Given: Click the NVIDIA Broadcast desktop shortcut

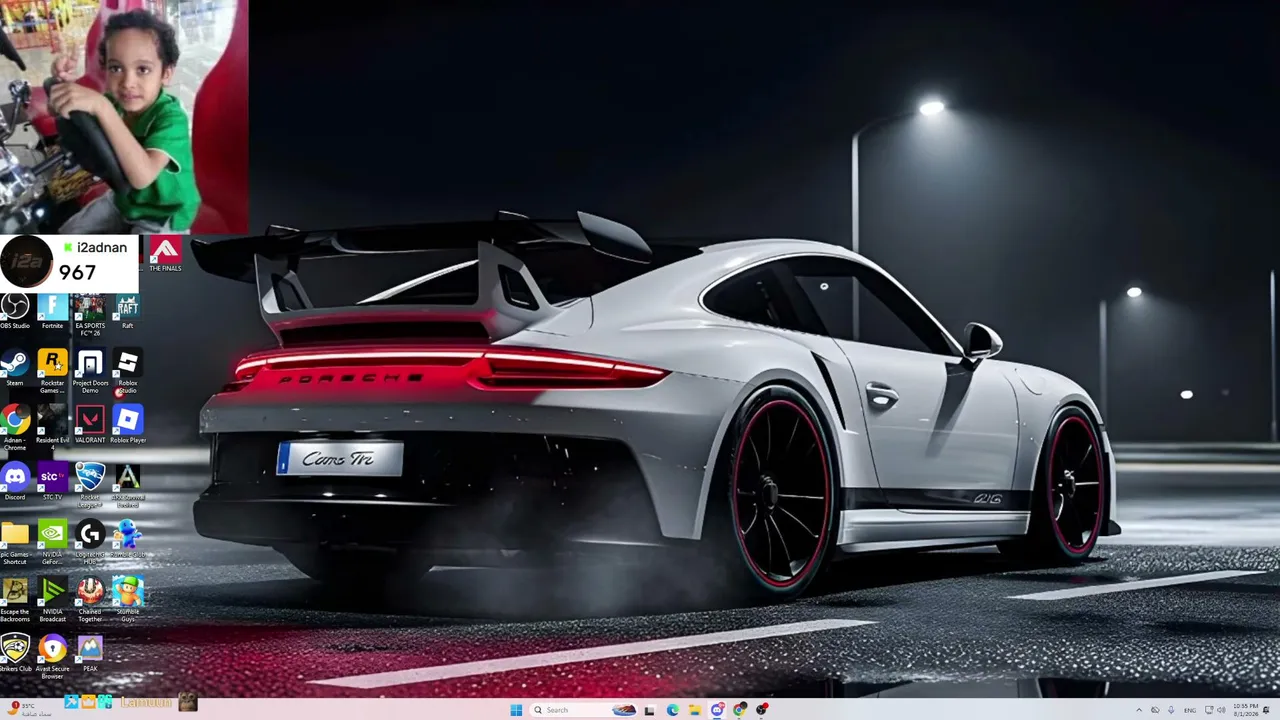Looking at the screenshot, I should click(52, 600).
